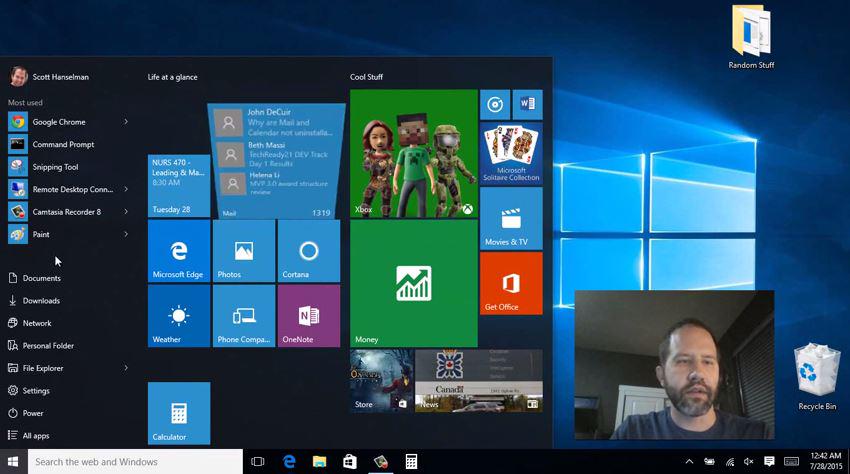Click the Life at a glance group title
The width and height of the screenshot is (850, 474).
[x=172, y=77]
